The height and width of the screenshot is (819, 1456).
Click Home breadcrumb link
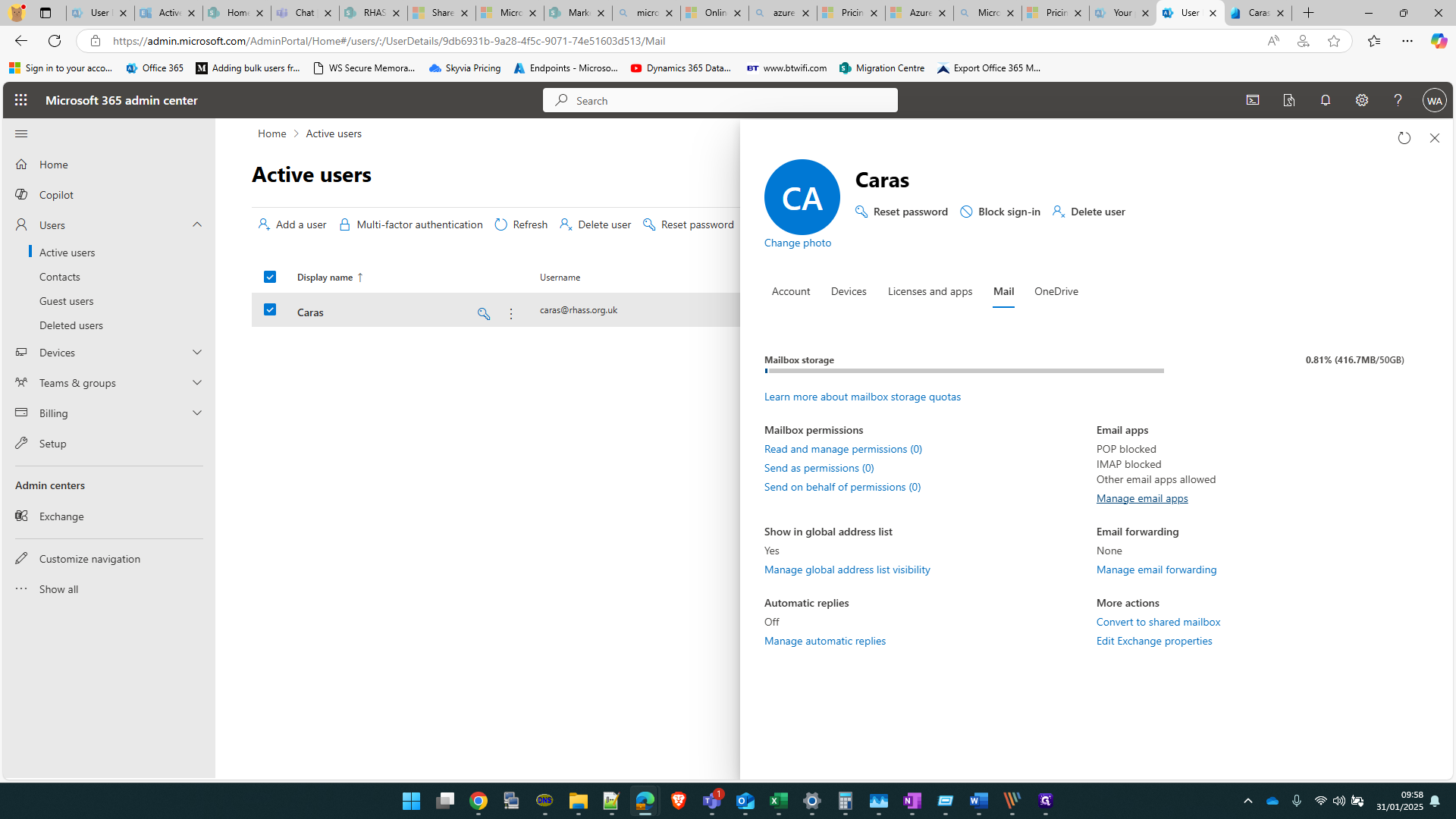(271, 133)
